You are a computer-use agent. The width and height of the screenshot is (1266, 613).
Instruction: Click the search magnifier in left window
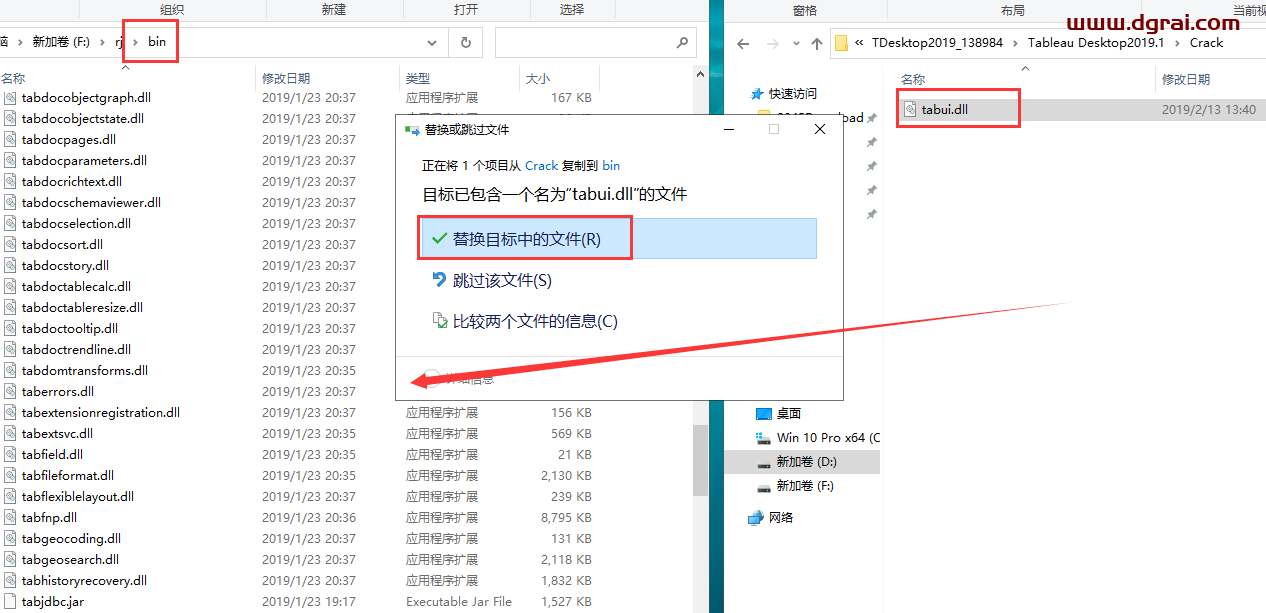[x=681, y=43]
